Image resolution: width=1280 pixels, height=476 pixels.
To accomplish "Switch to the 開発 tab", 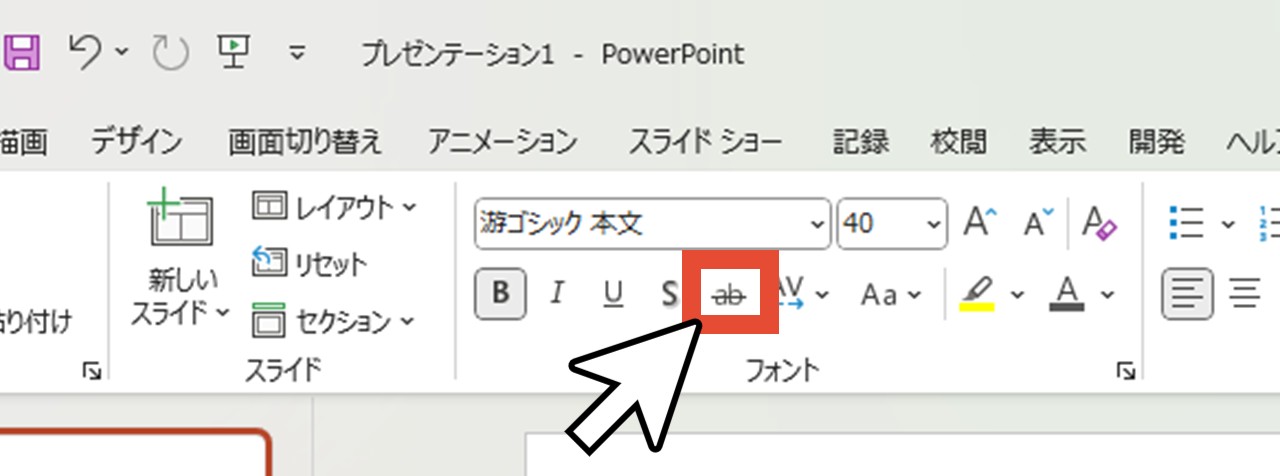I will pos(1157,141).
